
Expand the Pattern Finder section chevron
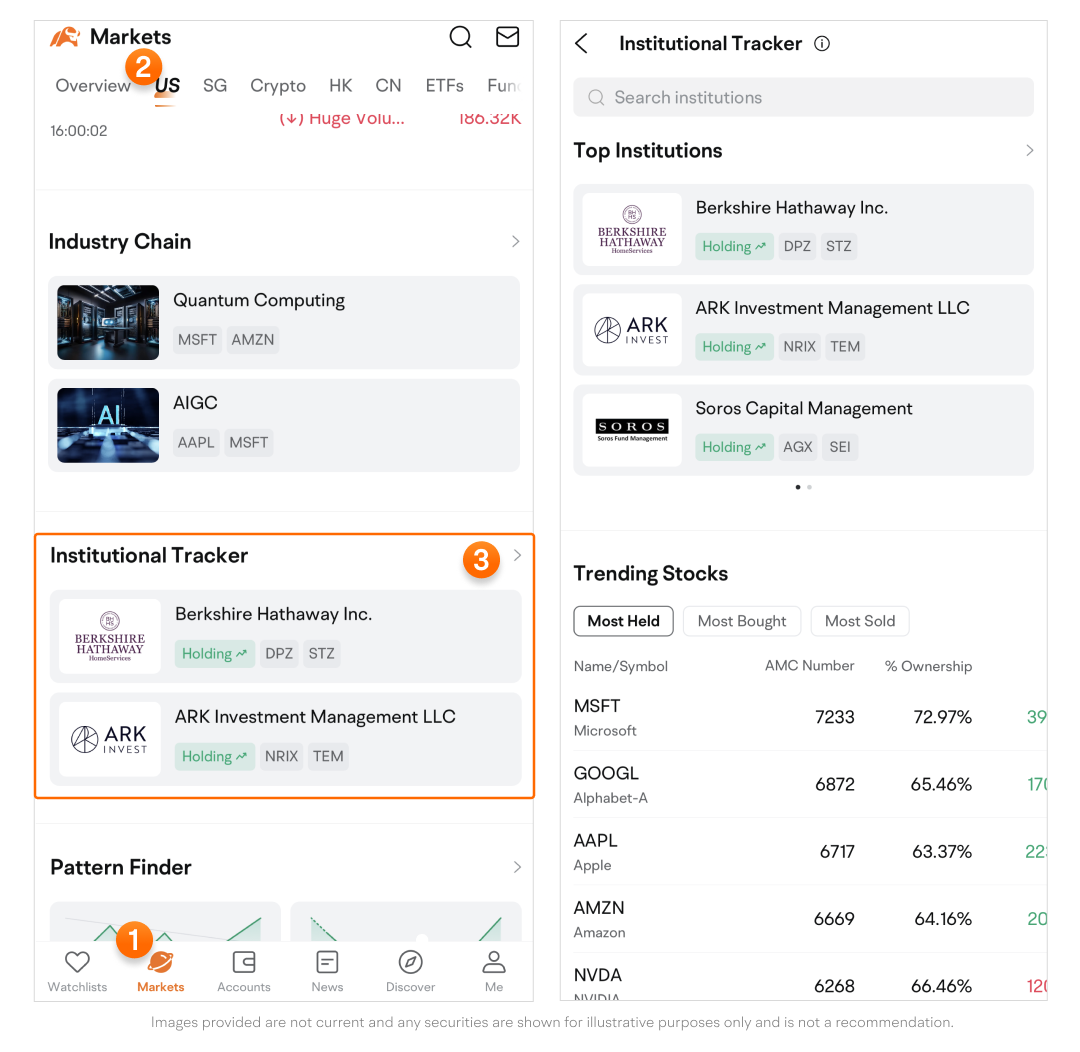click(516, 867)
